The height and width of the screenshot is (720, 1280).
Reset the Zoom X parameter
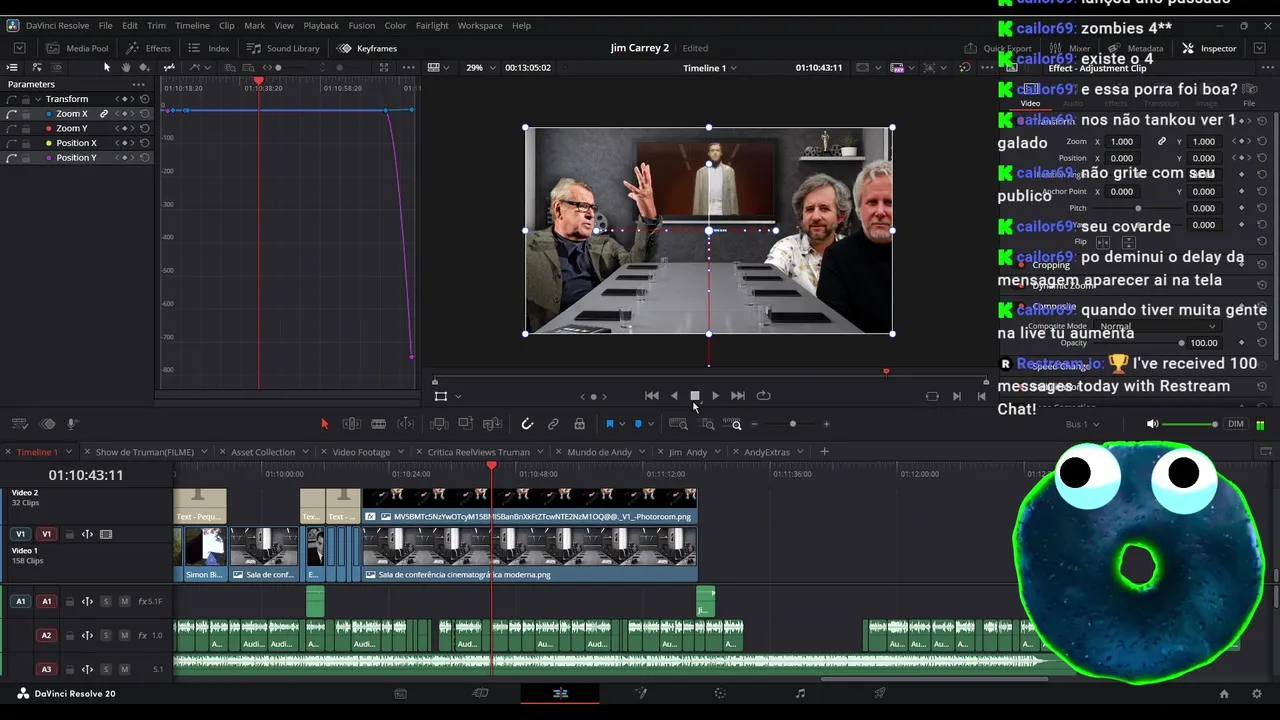(145, 114)
